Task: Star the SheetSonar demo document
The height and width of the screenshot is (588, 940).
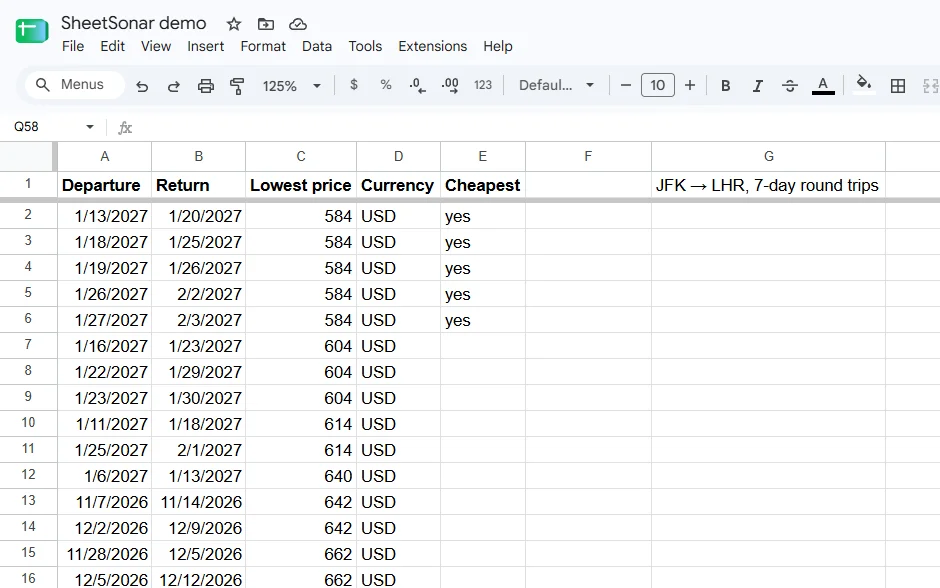Action: 233,24
